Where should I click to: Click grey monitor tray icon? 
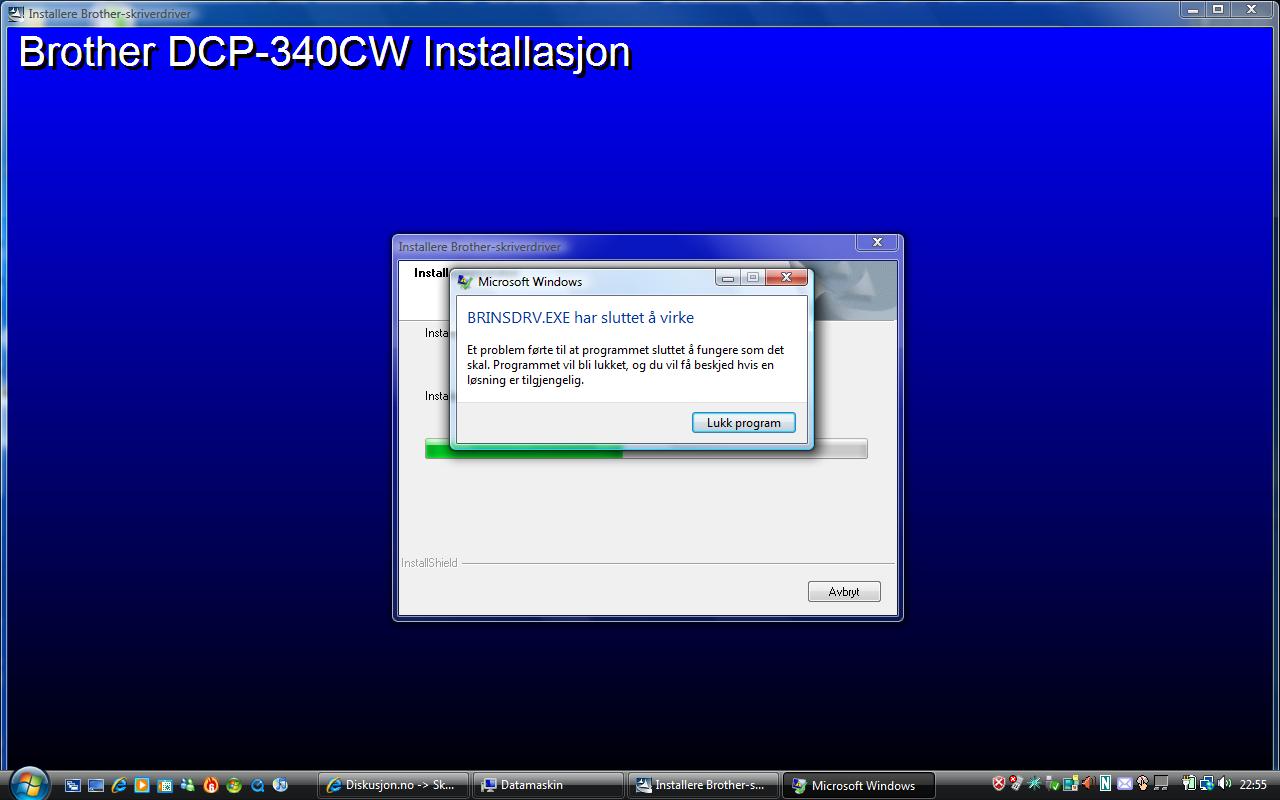[x=1161, y=783]
